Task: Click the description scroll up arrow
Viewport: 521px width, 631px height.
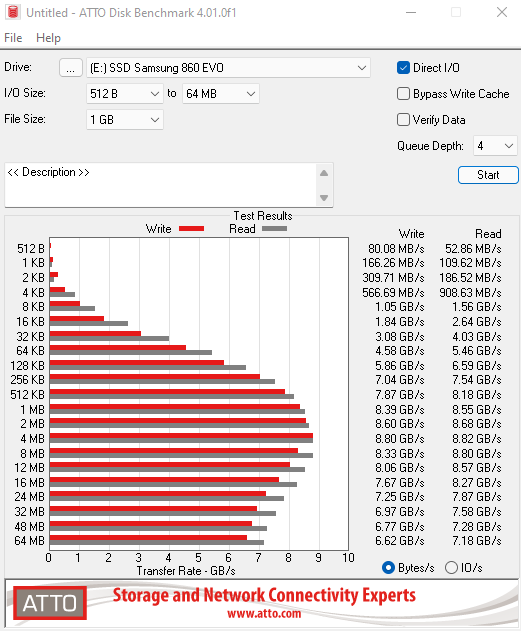Action: pyautogui.click(x=324, y=173)
